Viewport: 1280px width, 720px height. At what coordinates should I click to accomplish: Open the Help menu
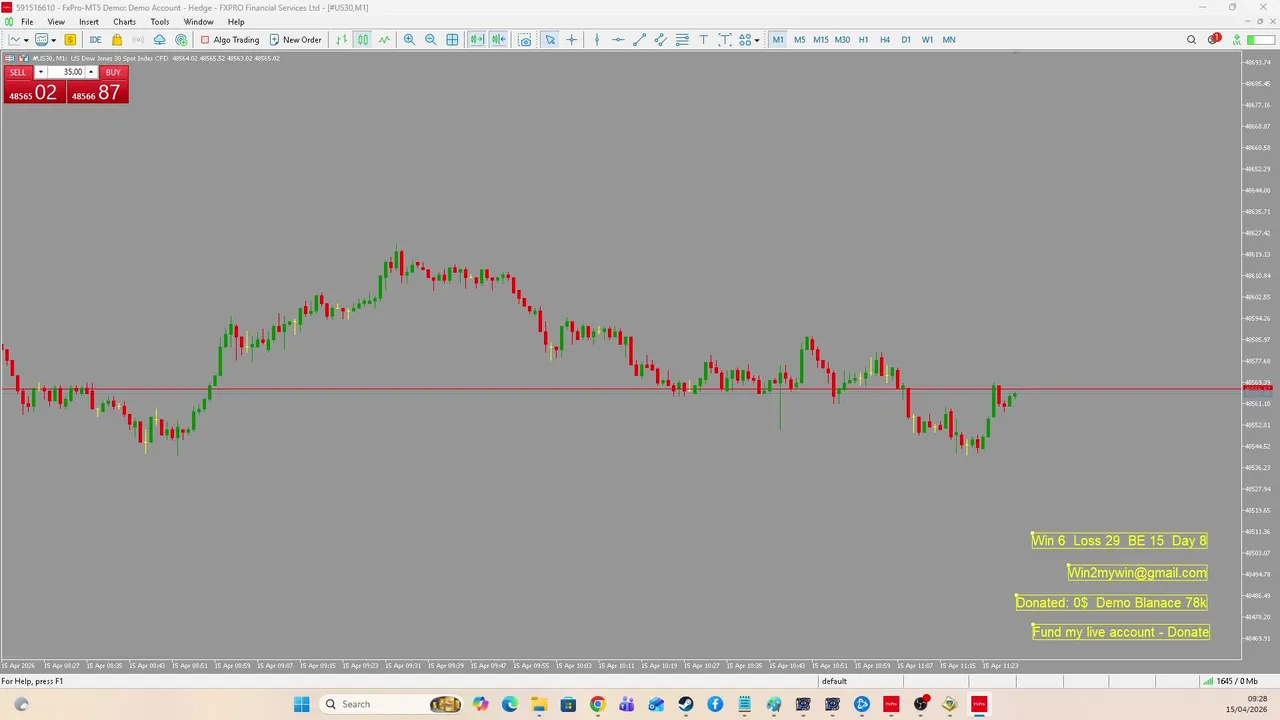pos(236,22)
